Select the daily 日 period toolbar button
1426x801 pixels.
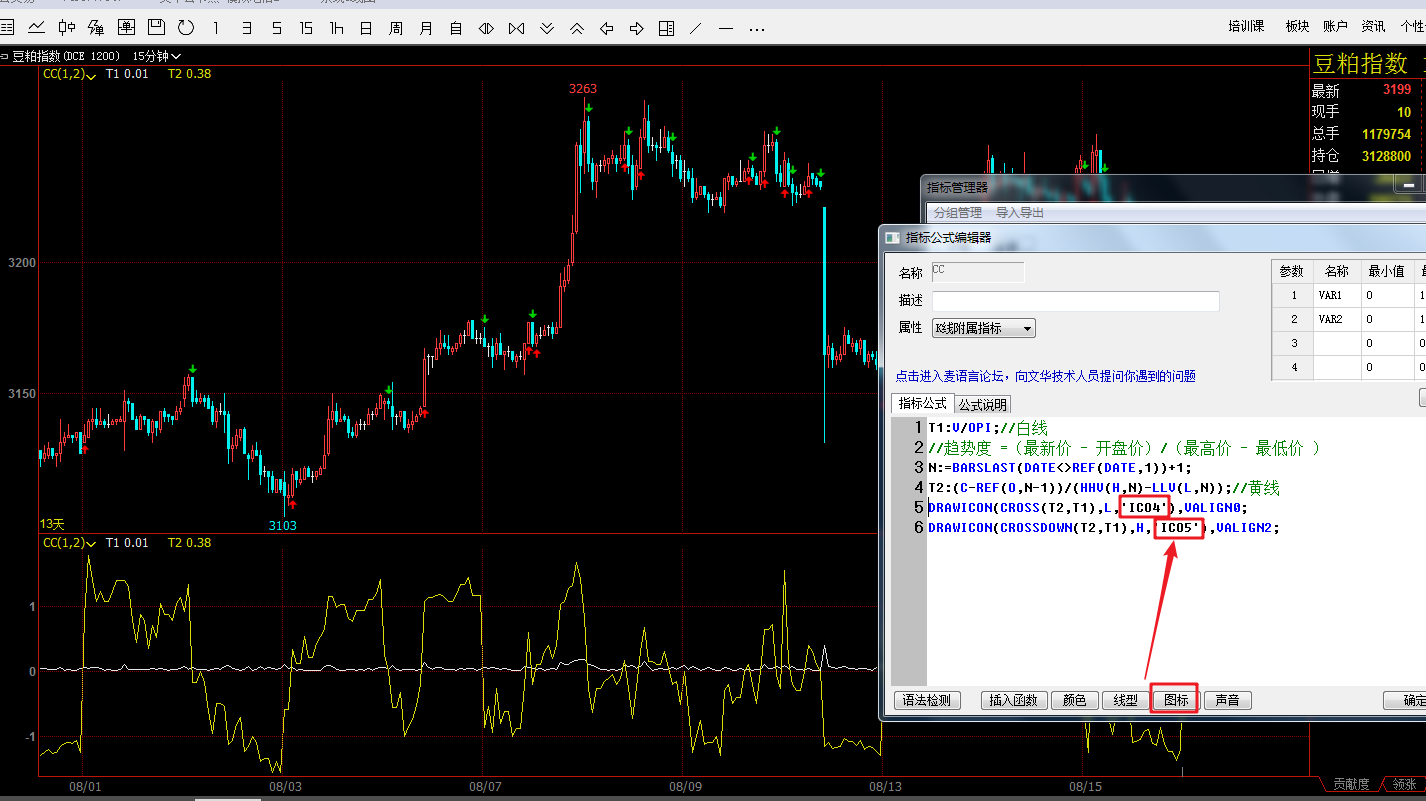[366, 28]
